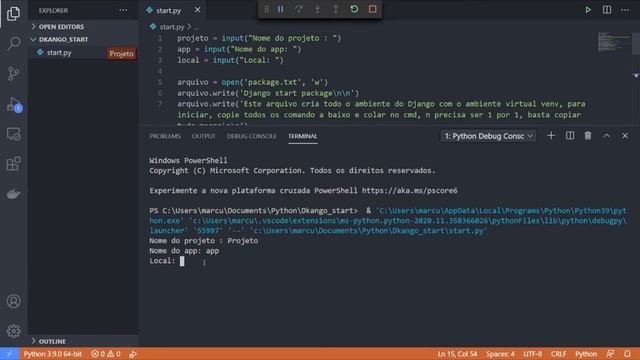Screen dimensions: 640x360
Task: Click the feedback icon in status bar
Action: [x=610, y=354]
